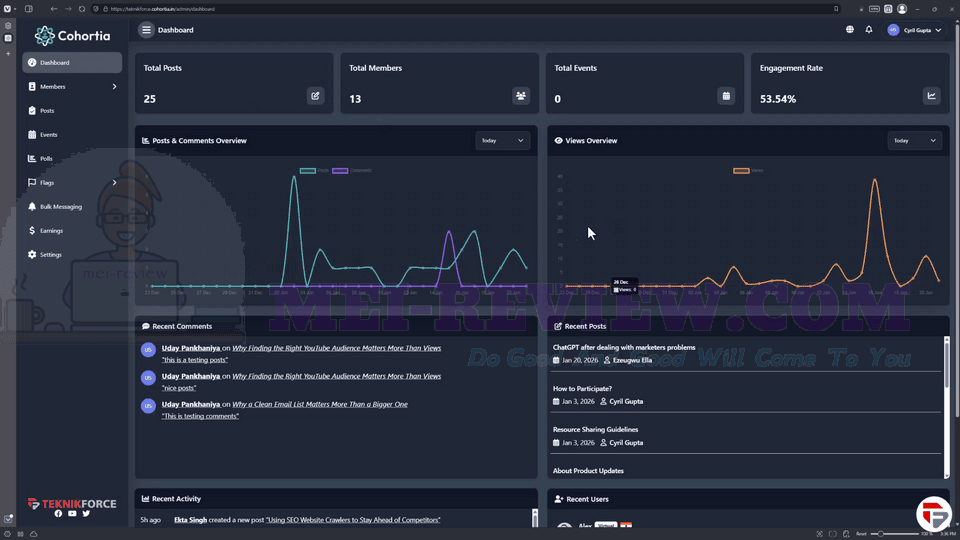Viewport: 960px width, 540px height.
Task: Click the Recent Posts scrollbar
Action: pyautogui.click(x=947, y=407)
